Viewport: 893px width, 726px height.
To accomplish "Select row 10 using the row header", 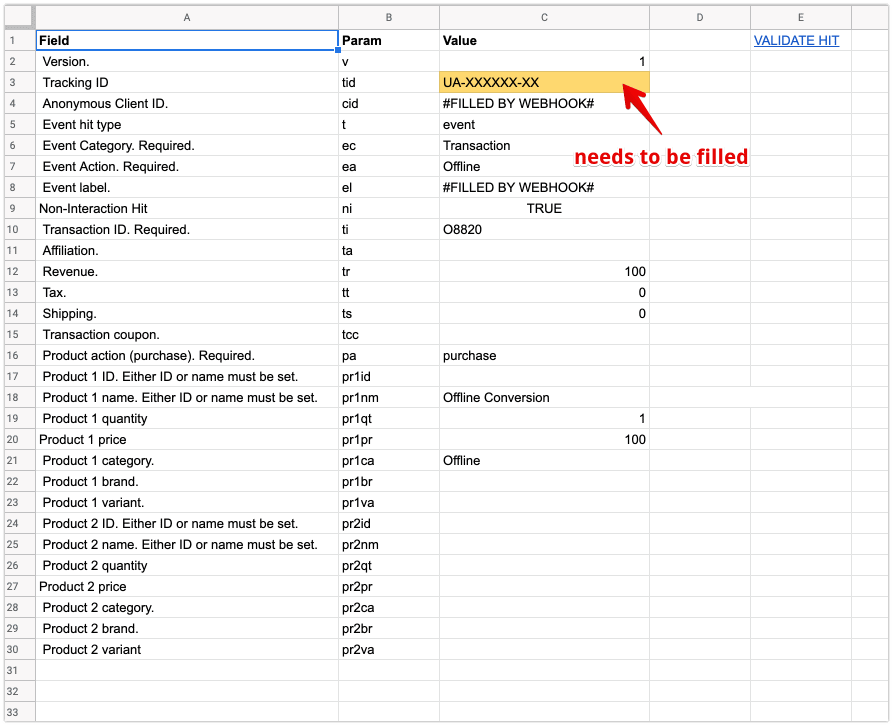I will click(x=18, y=229).
